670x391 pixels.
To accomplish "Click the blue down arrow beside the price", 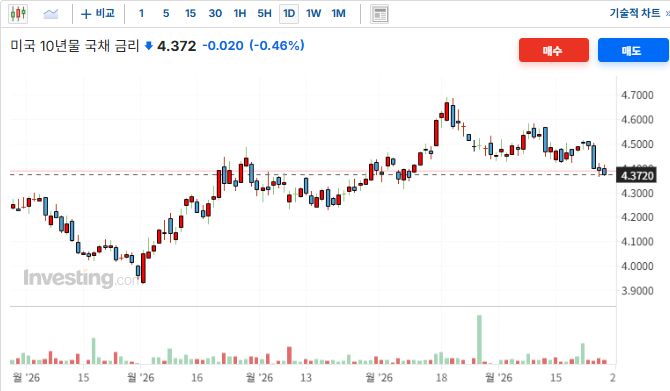I will coord(149,45).
